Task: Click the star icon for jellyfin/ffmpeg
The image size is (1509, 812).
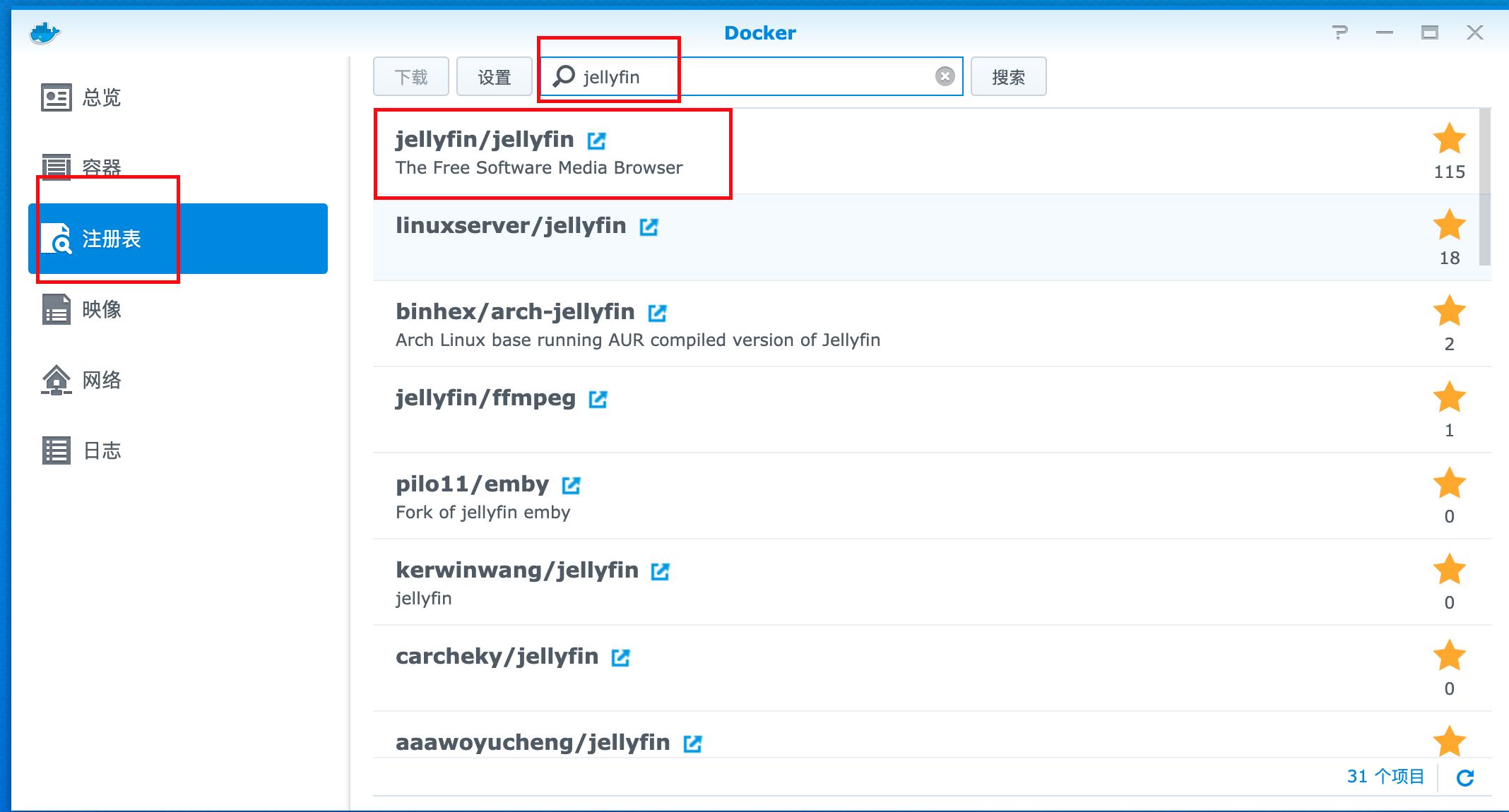Action: [x=1450, y=397]
